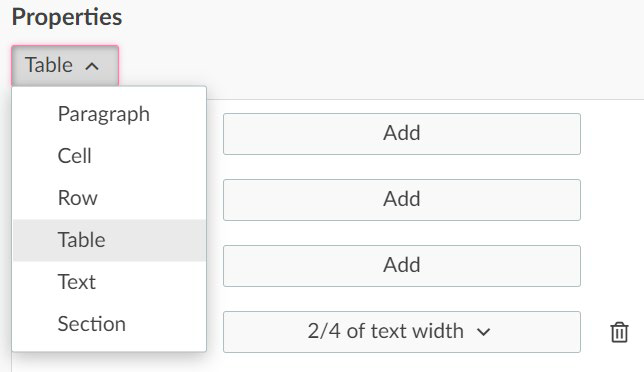Viewport: 644px width, 372px height.
Task: Click the first Add button
Action: pos(402,134)
